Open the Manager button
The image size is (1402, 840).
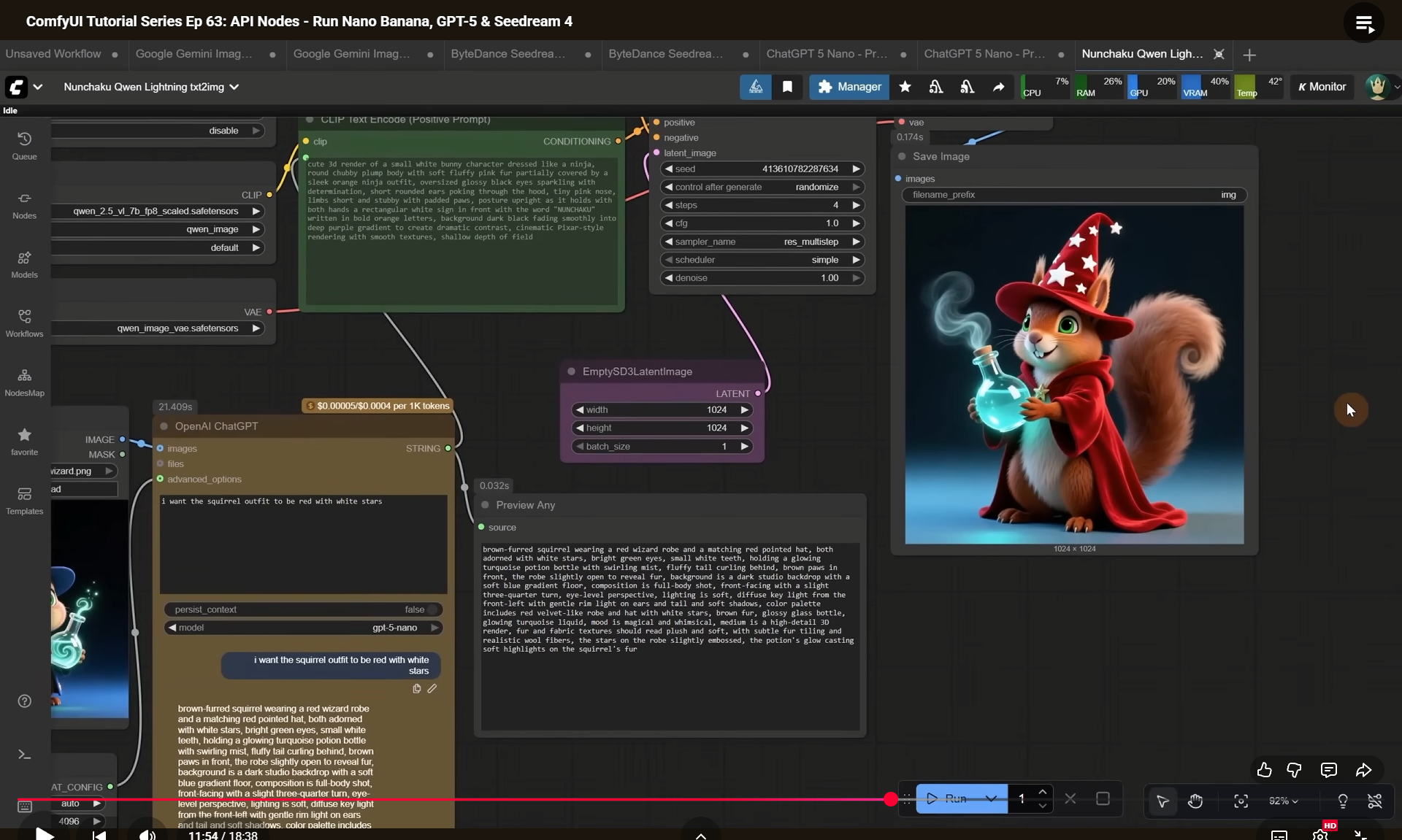[x=849, y=87]
